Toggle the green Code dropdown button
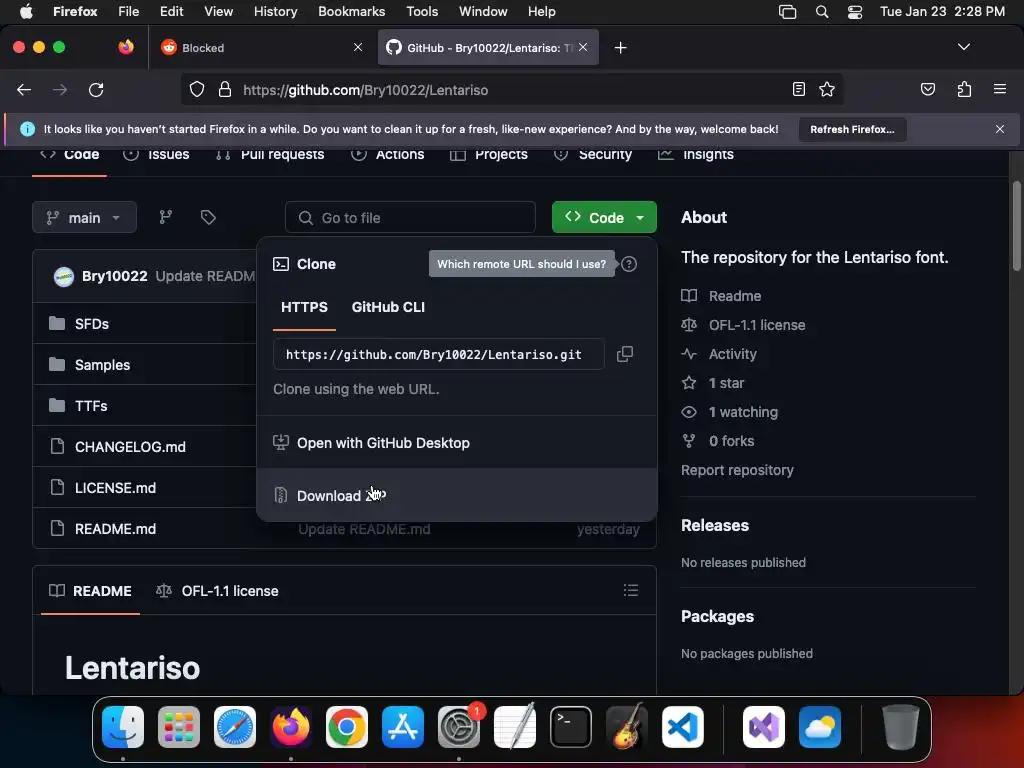Screen dimensions: 1024x768 tap(604, 217)
